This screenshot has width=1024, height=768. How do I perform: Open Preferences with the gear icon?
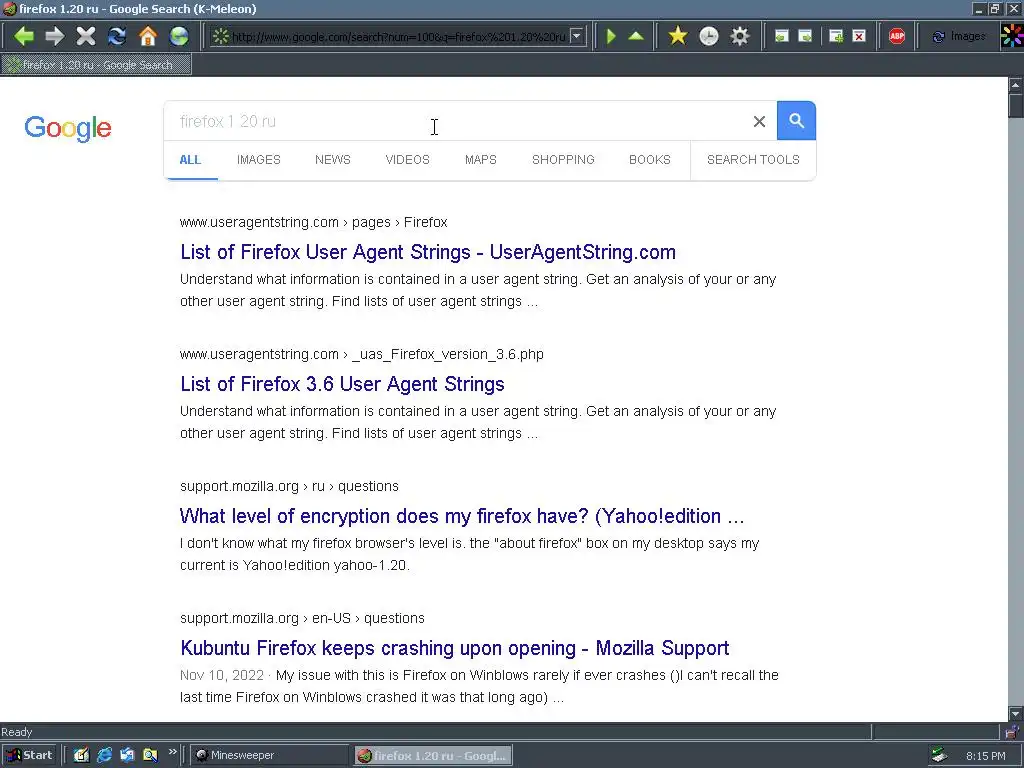tap(740, 36)
